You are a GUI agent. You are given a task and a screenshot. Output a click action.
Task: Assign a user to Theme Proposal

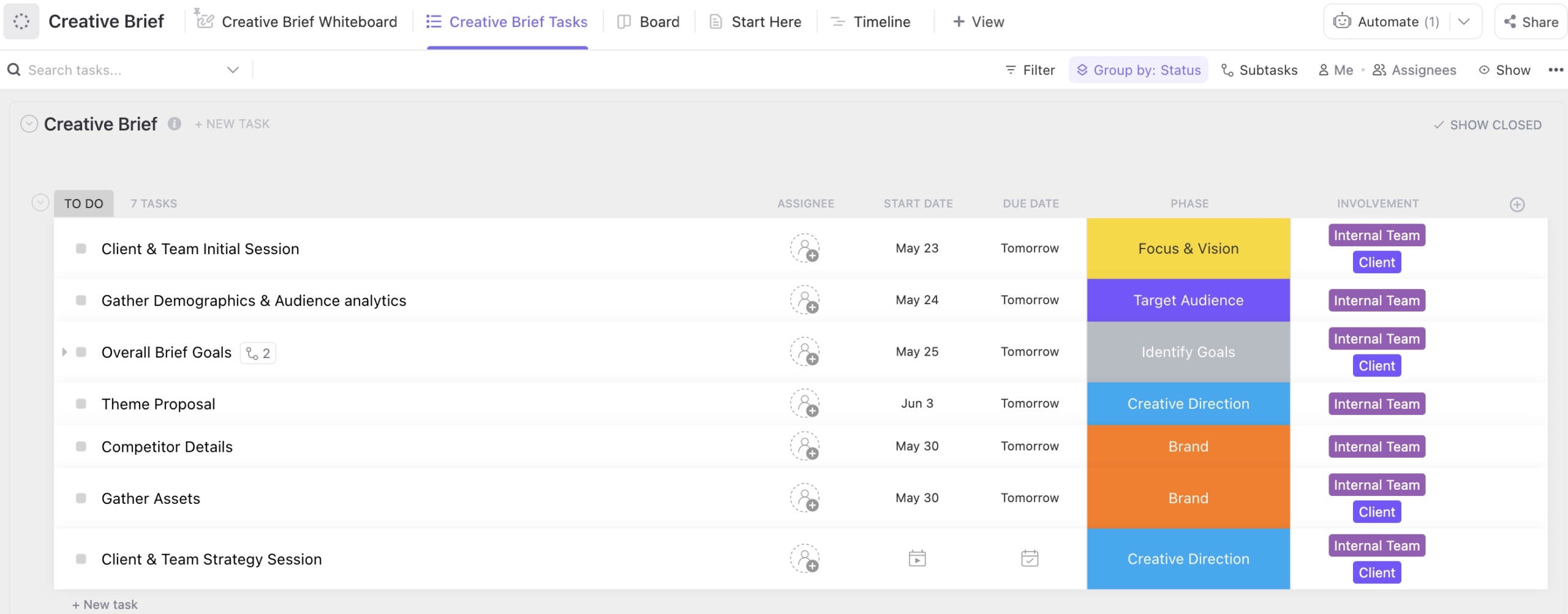coord(804,404)
